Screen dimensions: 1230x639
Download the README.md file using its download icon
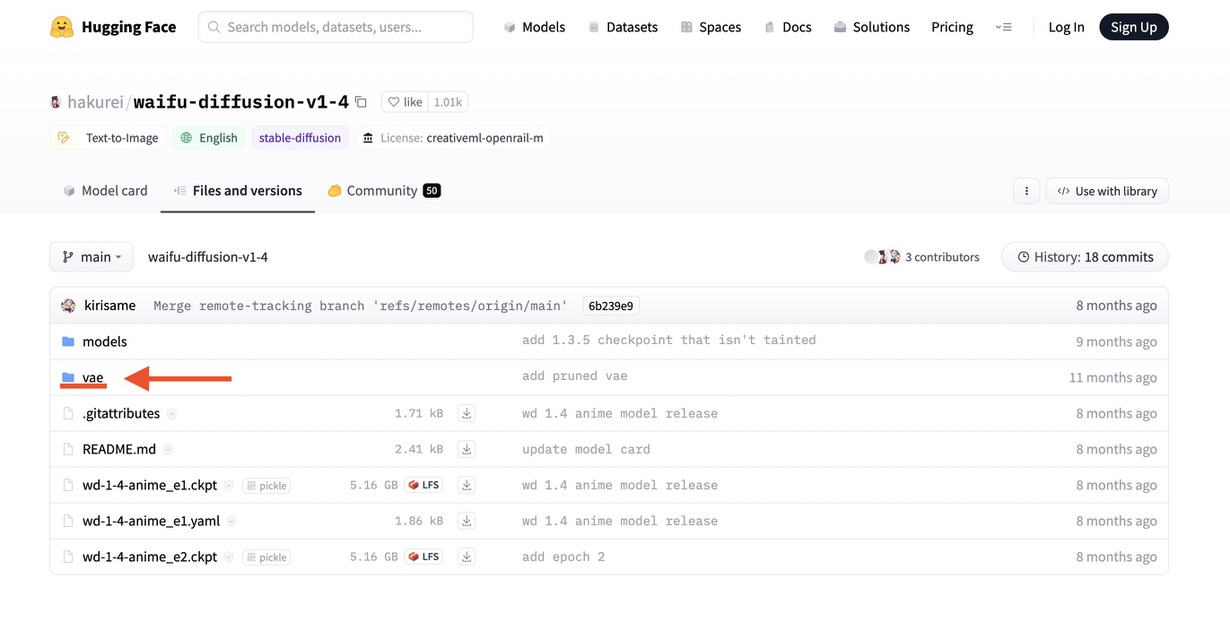(x=466, y=449)
